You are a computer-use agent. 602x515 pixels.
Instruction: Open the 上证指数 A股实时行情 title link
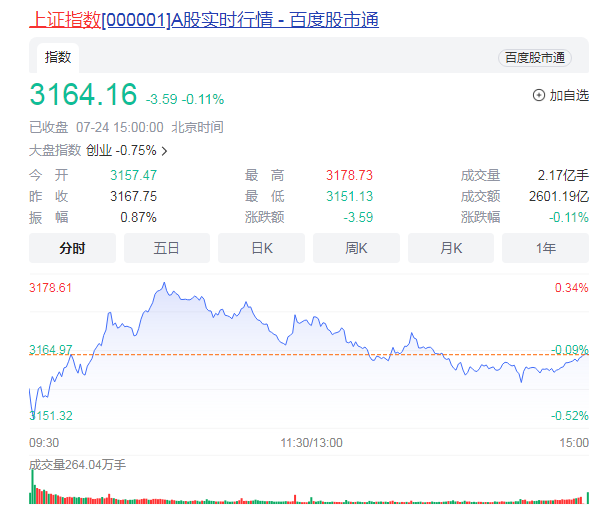[x=203, y=20]
